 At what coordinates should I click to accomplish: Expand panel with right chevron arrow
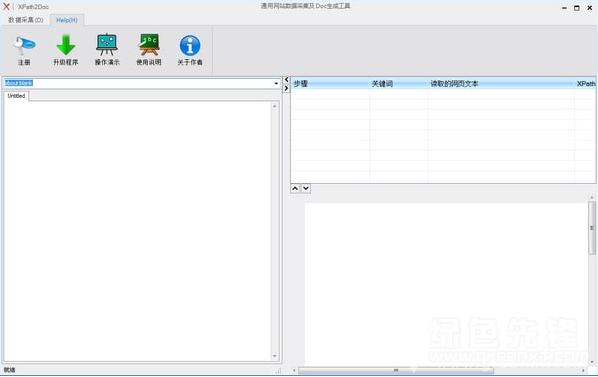point(286,88)
